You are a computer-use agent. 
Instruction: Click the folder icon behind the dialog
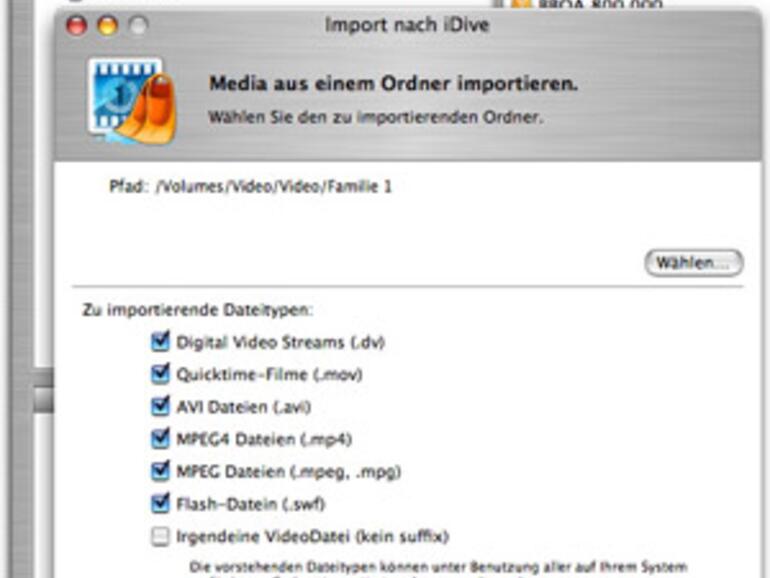(x=522, y=4)
